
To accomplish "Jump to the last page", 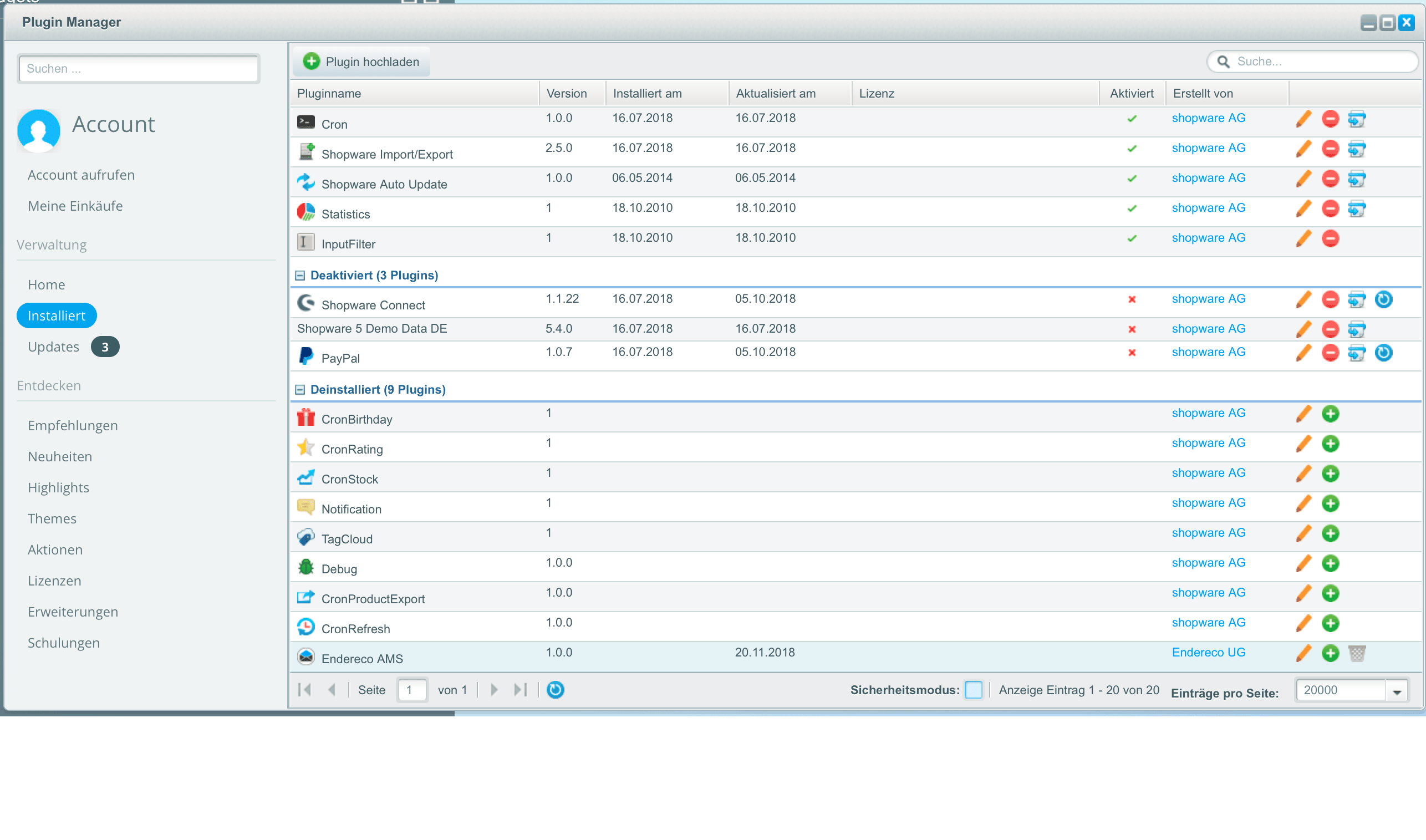I will [520, 690].
